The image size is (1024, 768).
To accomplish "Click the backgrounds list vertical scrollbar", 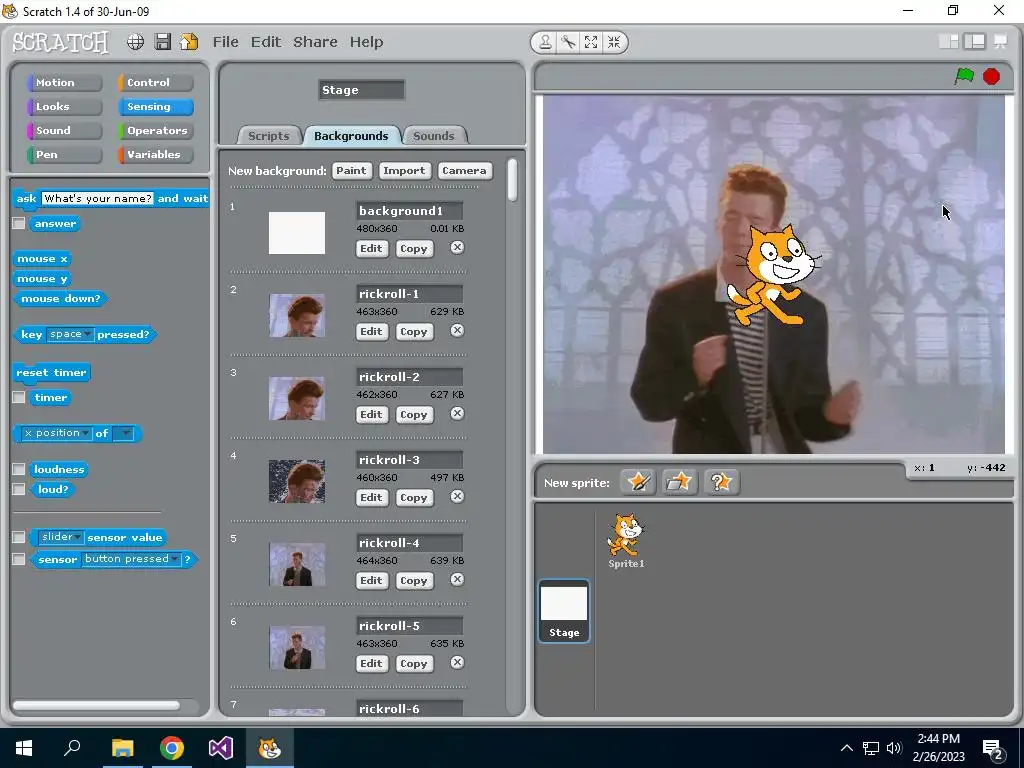I will coord(512,180).
